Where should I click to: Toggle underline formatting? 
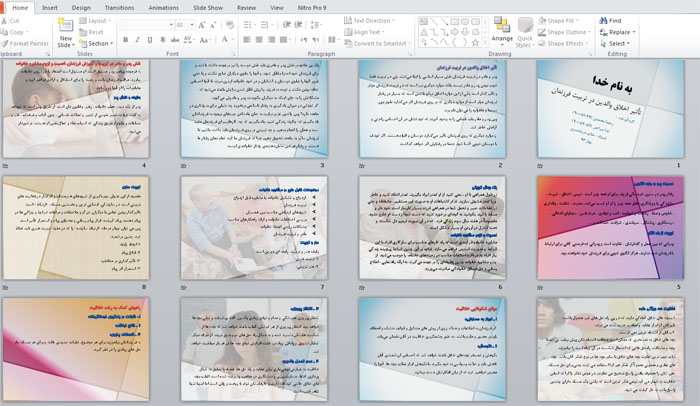click(152, 40)
